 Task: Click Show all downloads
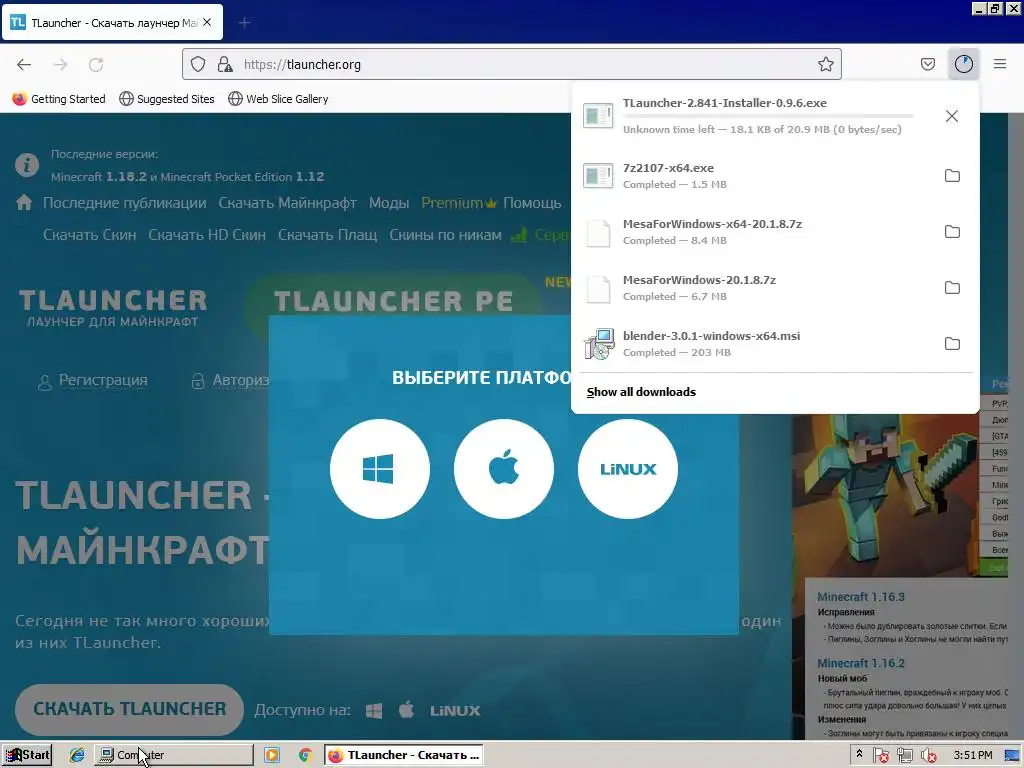click(641, 392)
